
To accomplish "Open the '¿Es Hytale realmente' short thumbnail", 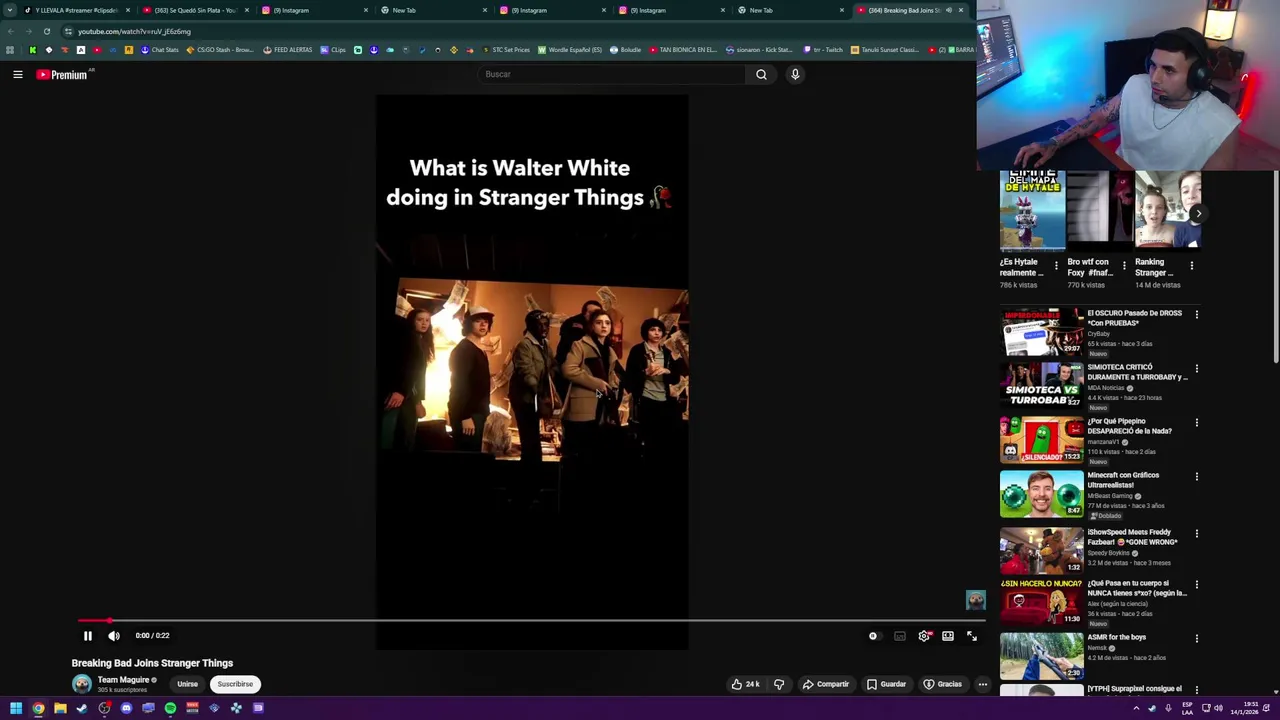I will tap(1033, 209).
